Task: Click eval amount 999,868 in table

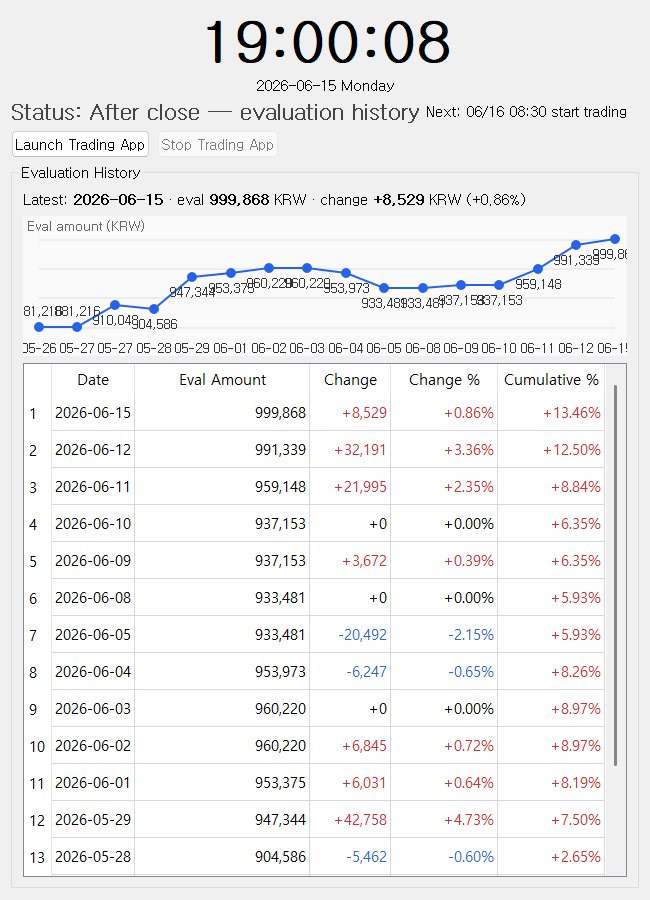Action: coord(222,413)
